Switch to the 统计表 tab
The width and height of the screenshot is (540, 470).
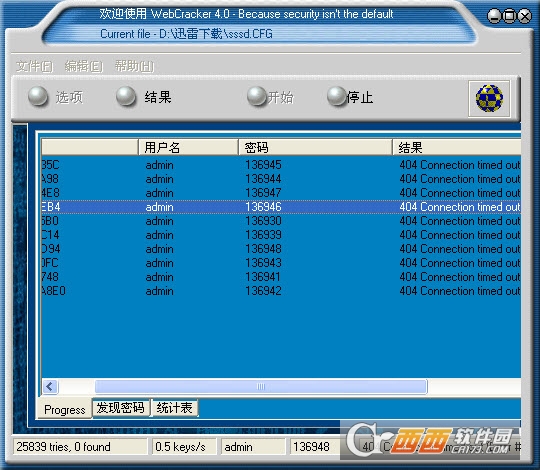[x=175, y=408]
